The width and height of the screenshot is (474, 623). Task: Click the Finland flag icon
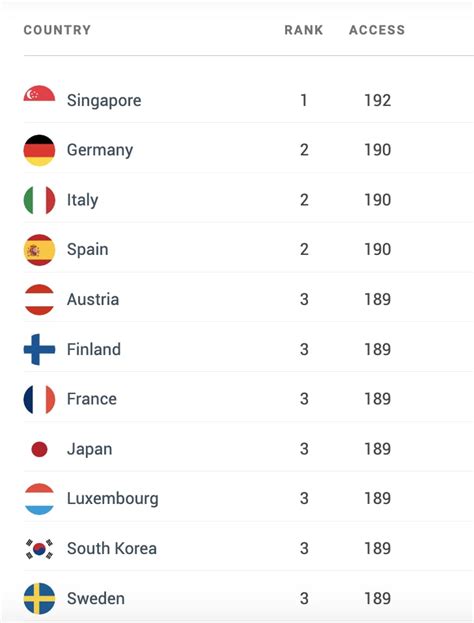pos(39,349)
